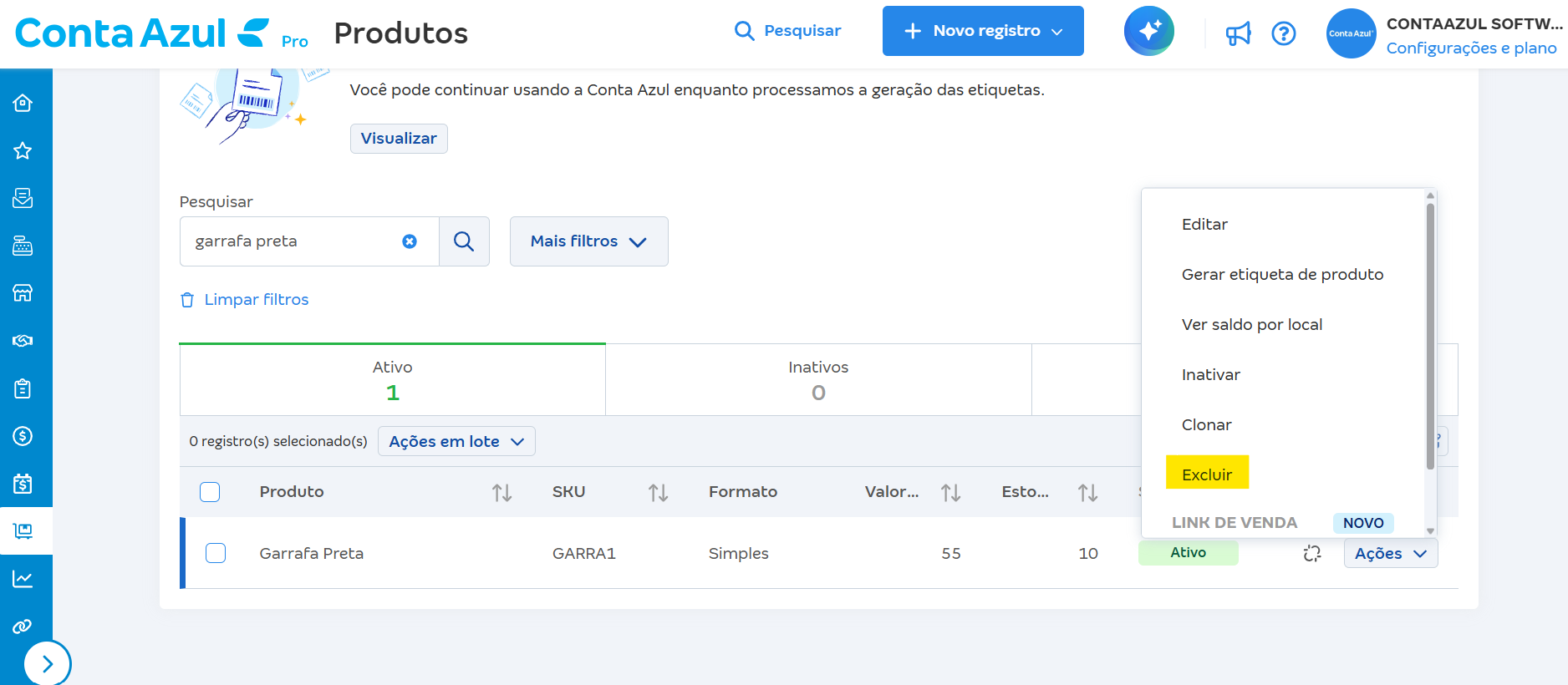Choose Excluir from the actions menu
This screenshot has width=1568, height=685.
(1207, 474)
